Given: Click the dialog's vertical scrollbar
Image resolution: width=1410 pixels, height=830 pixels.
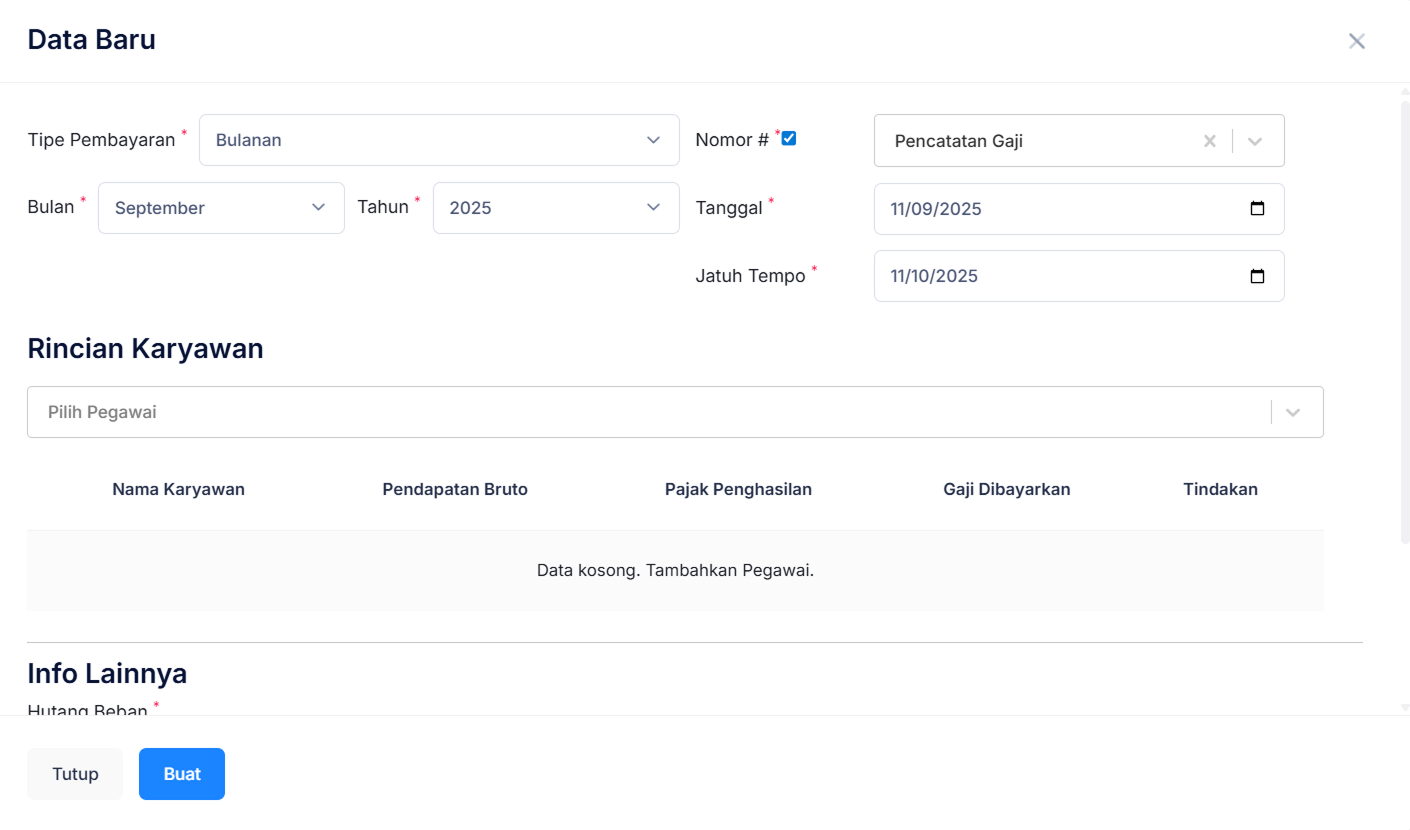Looking at the screenshot, I should [1404, 320].
